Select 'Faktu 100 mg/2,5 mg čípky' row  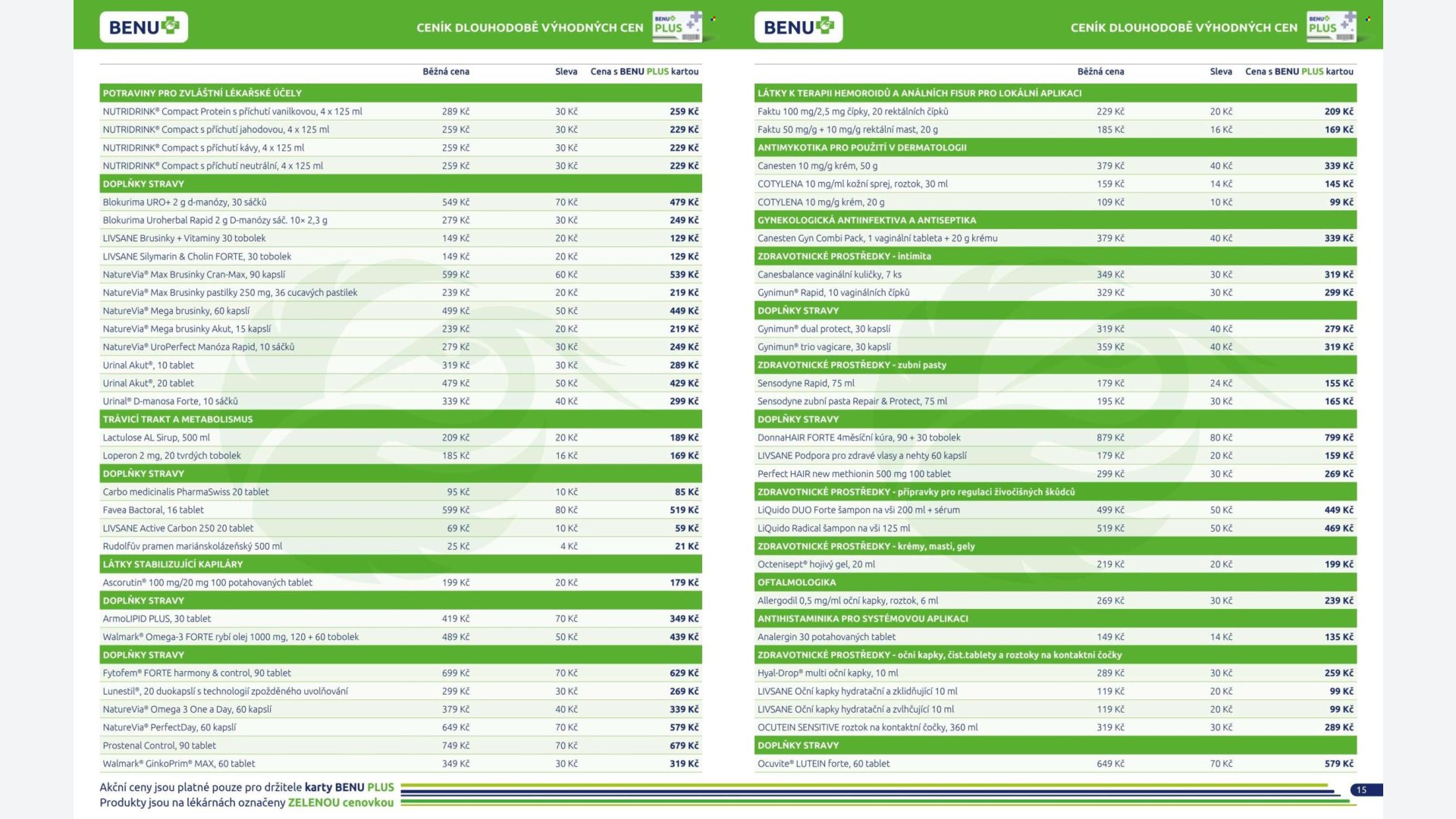click(1056, 111)
